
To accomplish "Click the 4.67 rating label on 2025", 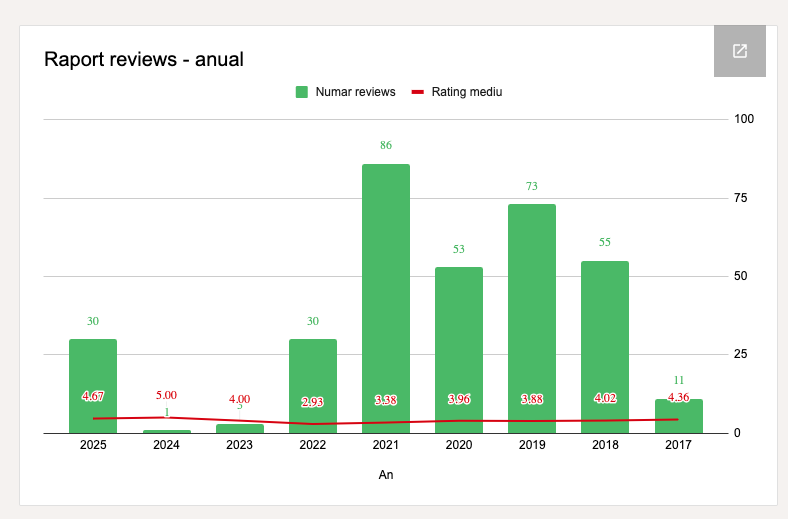I will pyautogui.click(x=93, y=397).
